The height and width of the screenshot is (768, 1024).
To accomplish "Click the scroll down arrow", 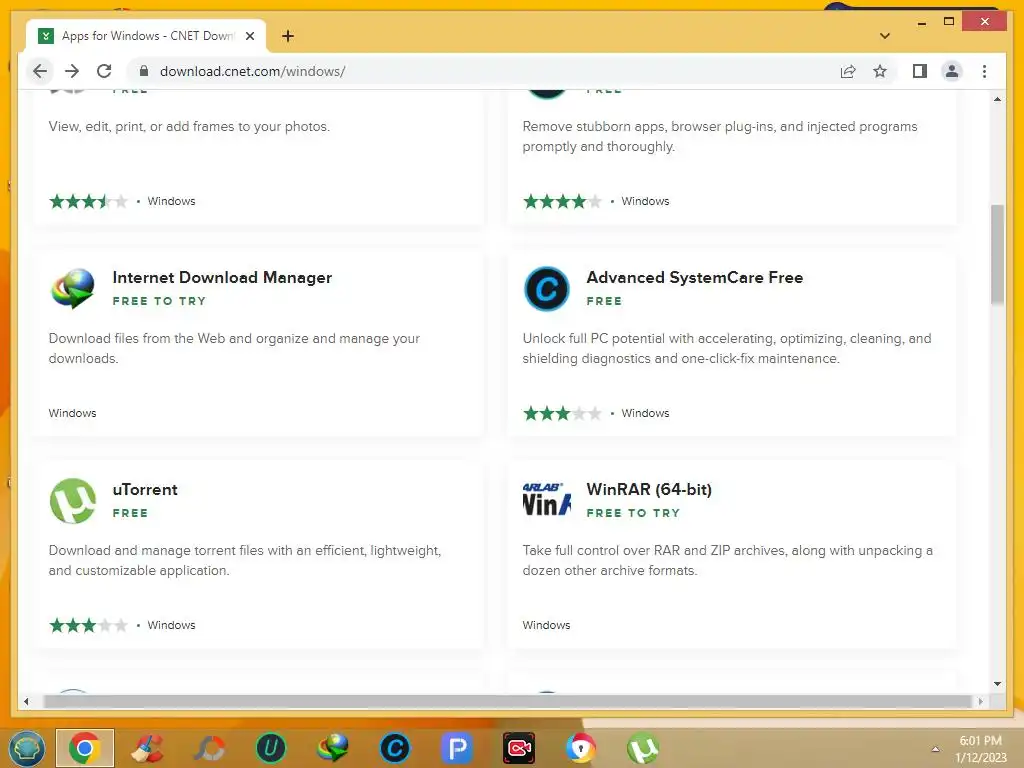I will pos(997,684).
